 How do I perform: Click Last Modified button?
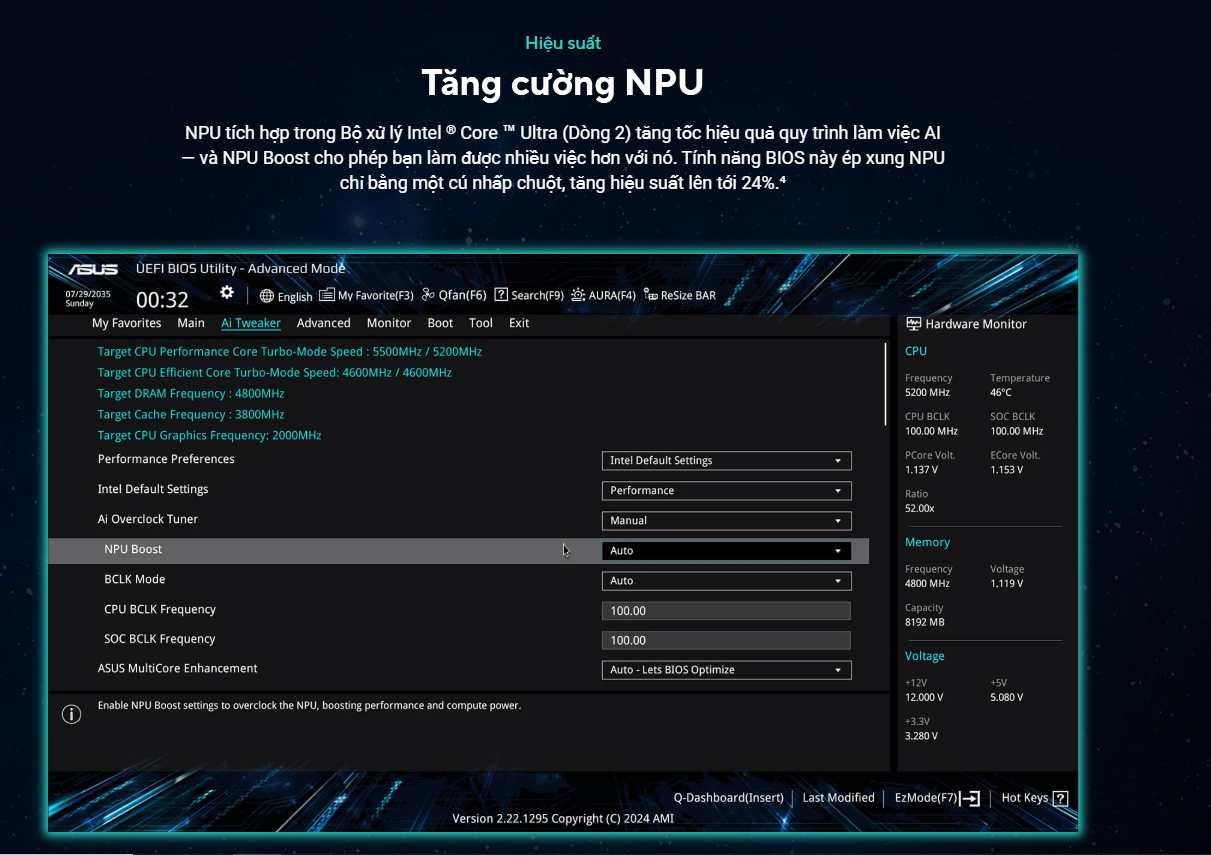click(838, 798)
